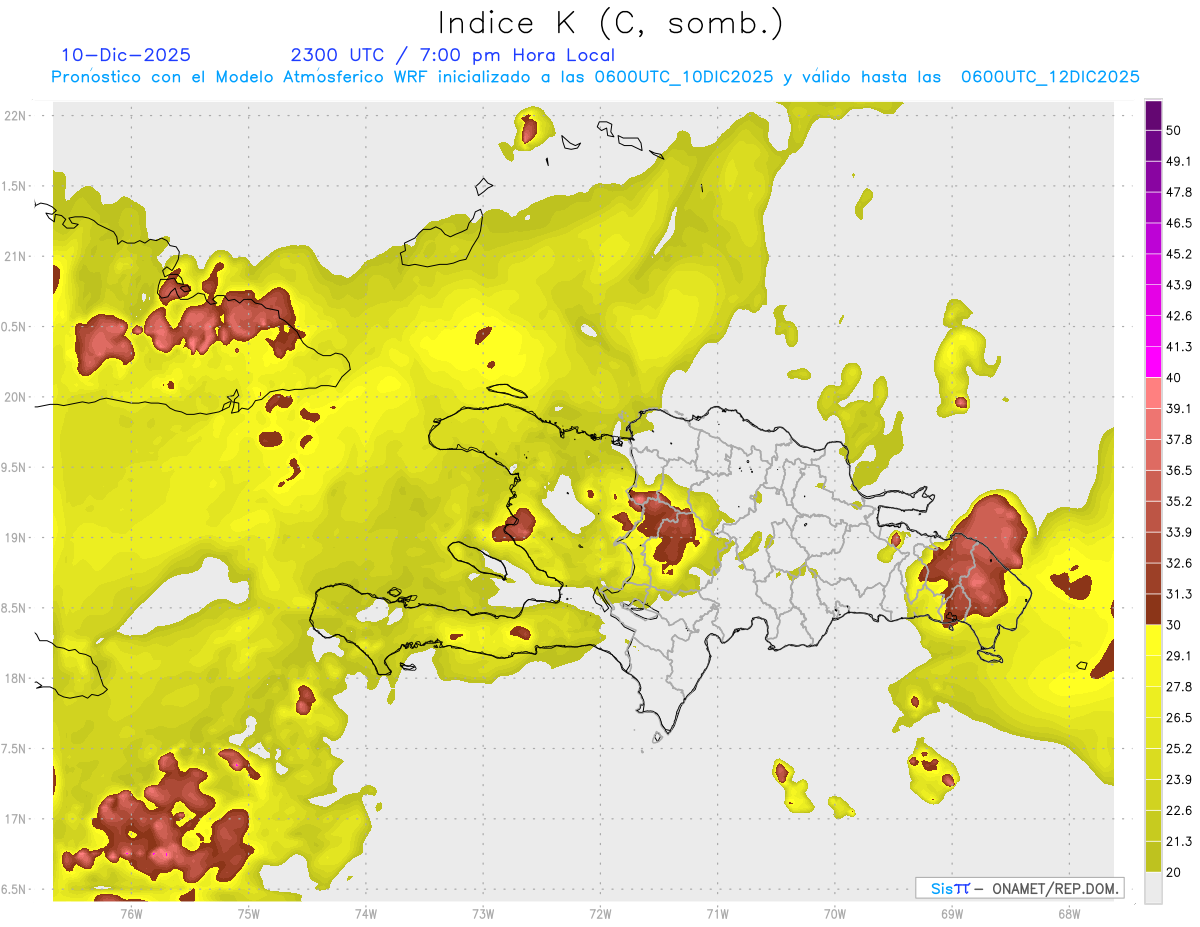The height and width of the screenshot is (927, 1200).
Task: Select the date label '10-Dic-2025'
Action: 126,55
